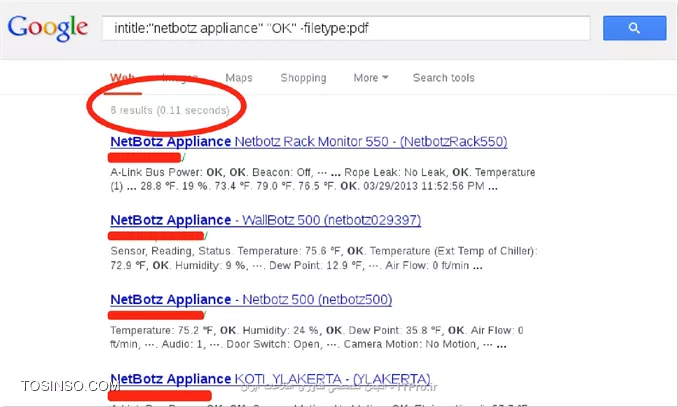
Task: Open Search tools options
Action: (x=443, y=78)
